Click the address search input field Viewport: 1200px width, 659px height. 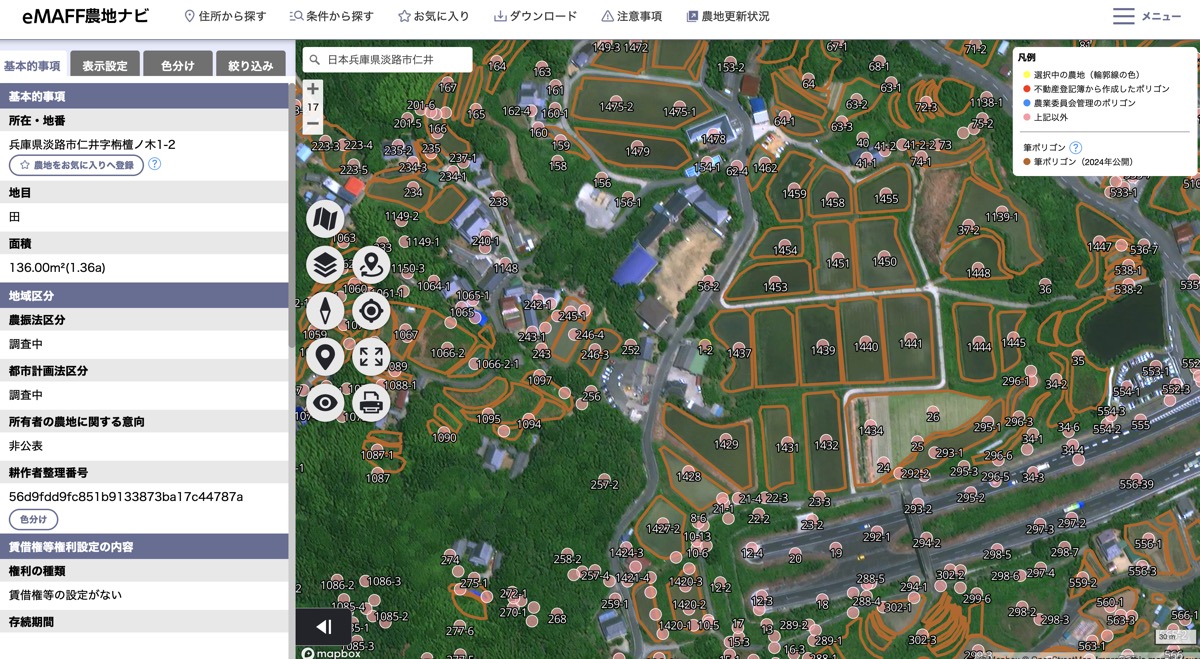coord(387,60)
